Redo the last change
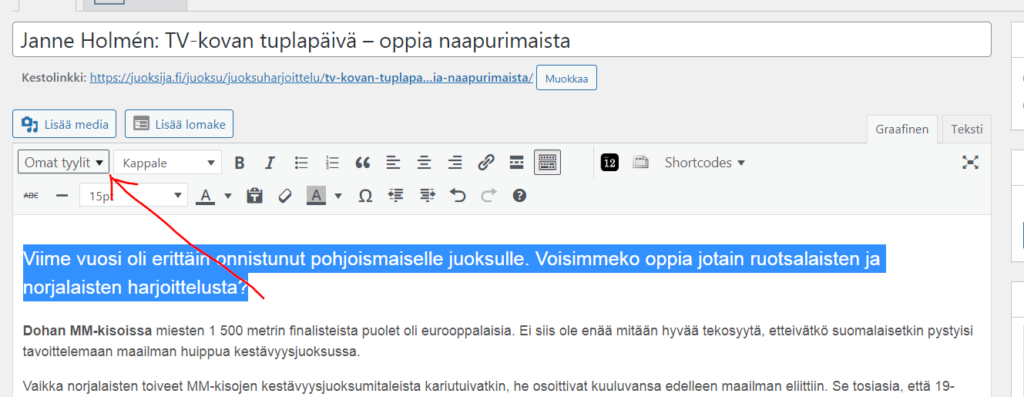The image size is (1024, 397). click(x=488, y=195)
